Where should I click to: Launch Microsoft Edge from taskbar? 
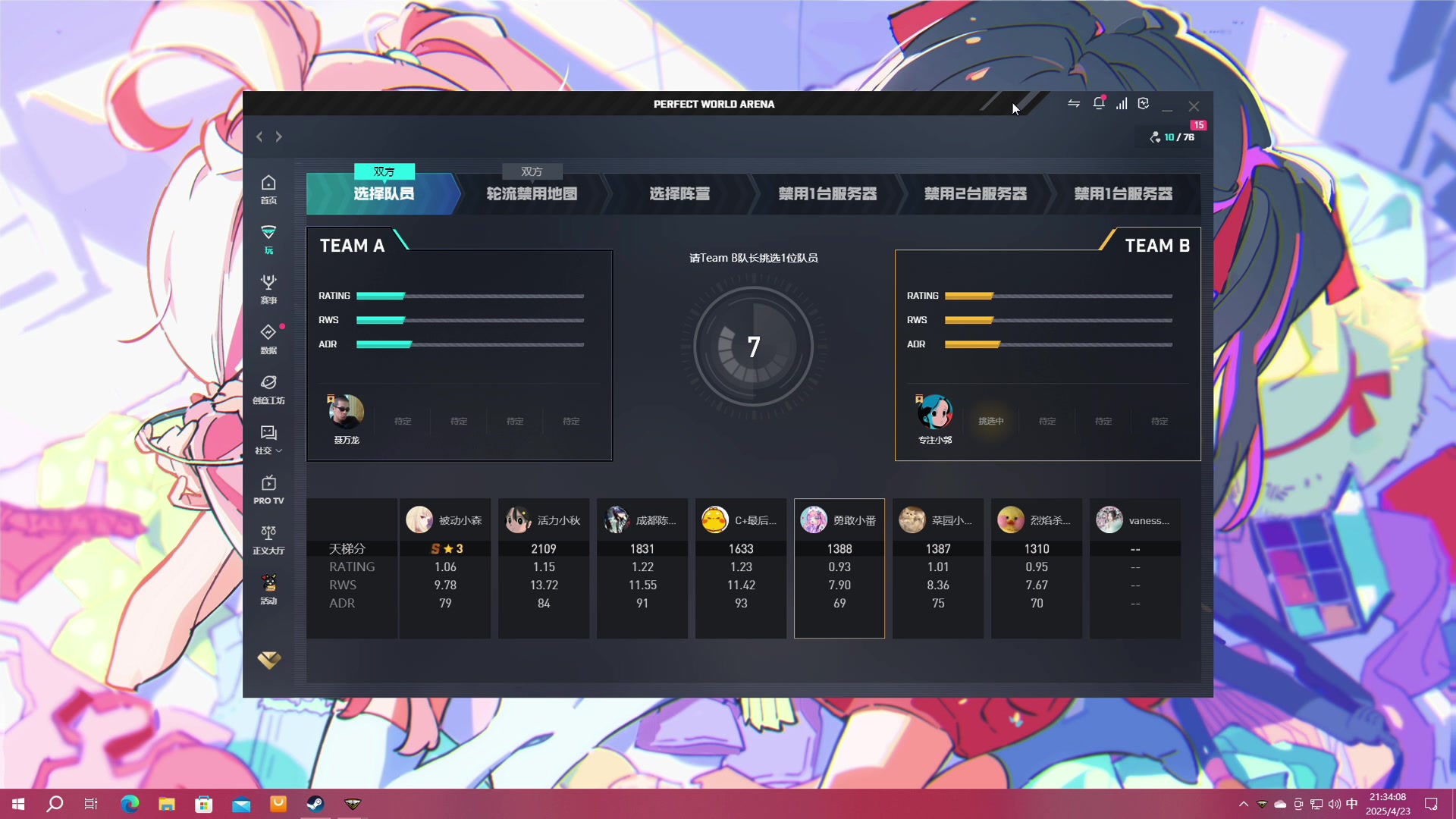coord(130,804)
